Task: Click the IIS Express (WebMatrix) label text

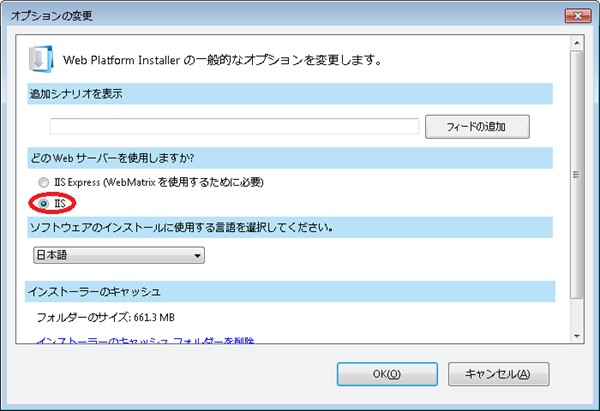Action: pyautogui.click(x=159, y=182)
